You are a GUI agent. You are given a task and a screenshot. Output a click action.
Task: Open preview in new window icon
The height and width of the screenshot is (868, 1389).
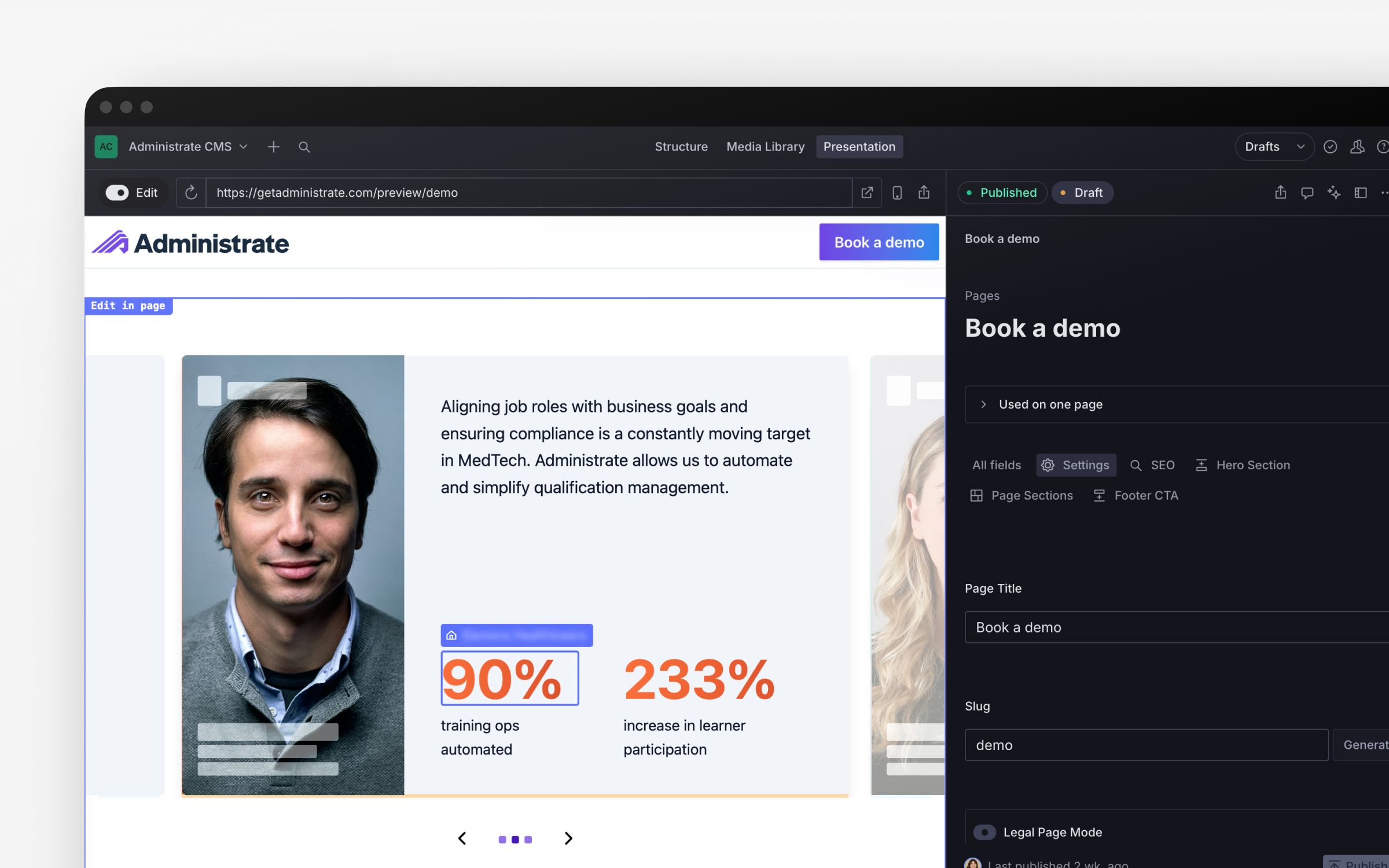(867, 193)
